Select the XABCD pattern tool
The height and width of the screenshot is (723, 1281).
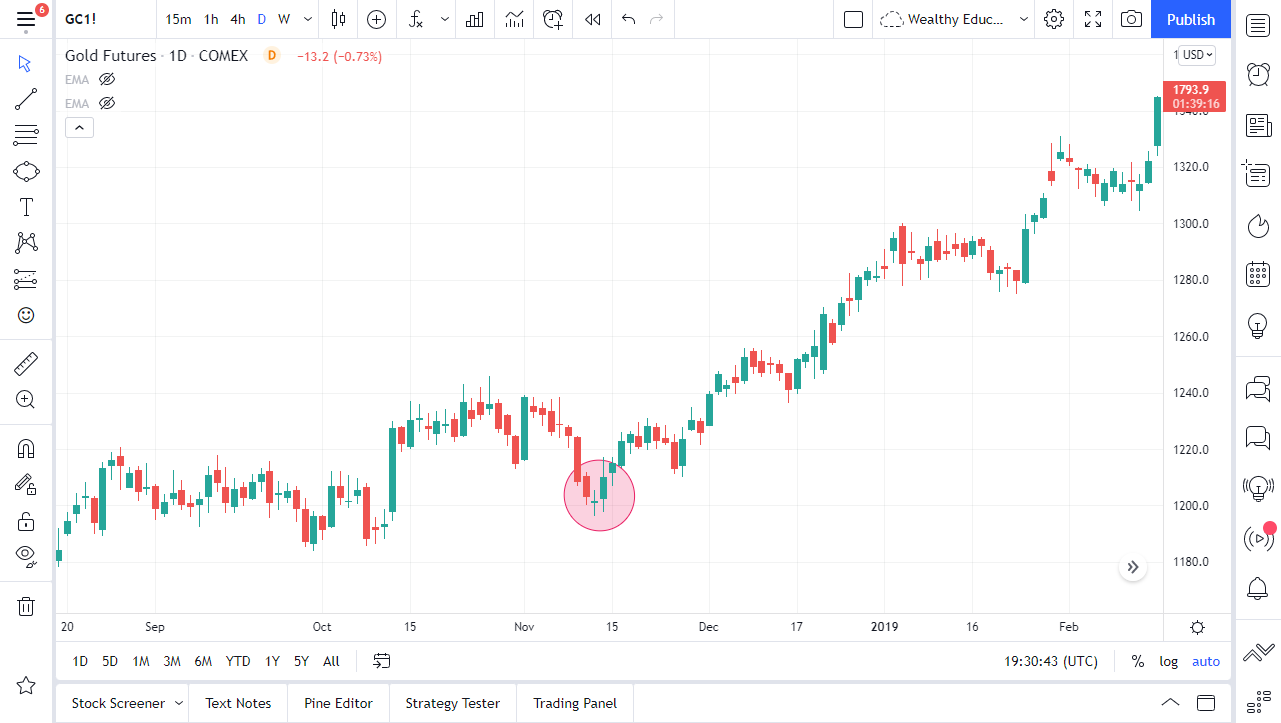(26, 243)
